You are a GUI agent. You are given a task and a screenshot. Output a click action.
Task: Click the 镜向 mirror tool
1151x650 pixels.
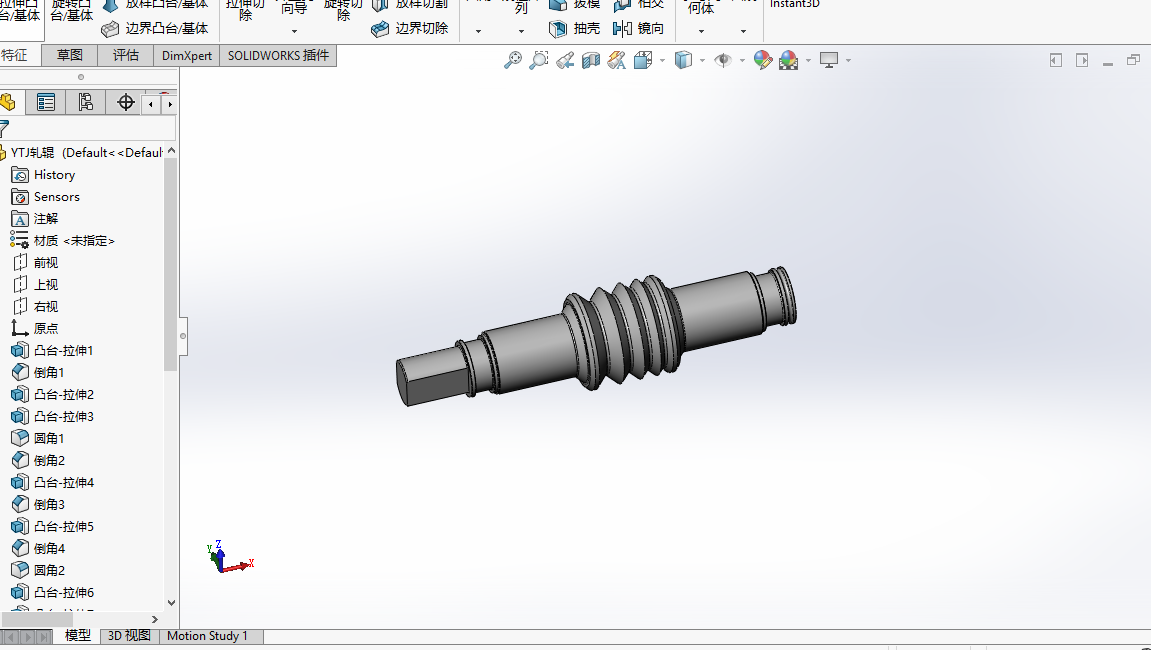638,29
